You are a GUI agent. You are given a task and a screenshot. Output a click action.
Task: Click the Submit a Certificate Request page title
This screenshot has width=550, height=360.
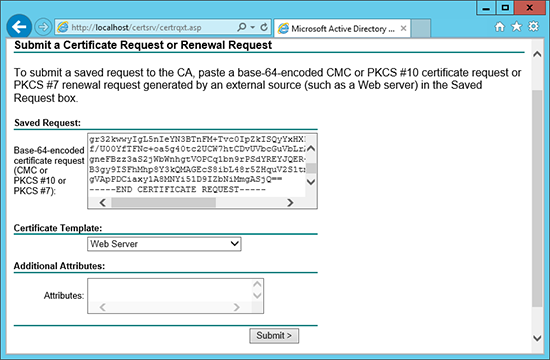pyautogui.click(x=143, y=45)
